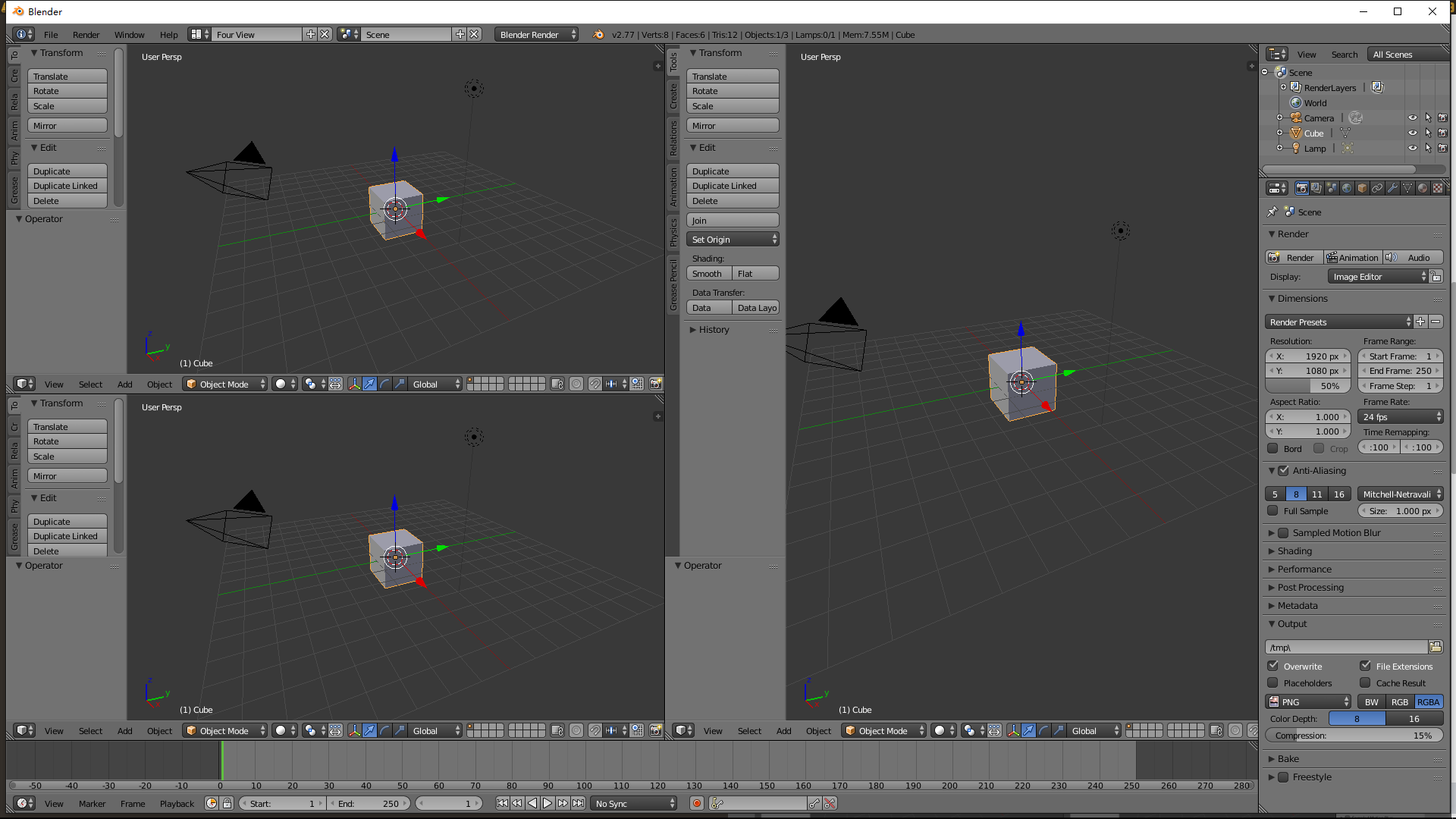Open the Set Origin dropdown
1456x819 pixels.
point(733,239)
